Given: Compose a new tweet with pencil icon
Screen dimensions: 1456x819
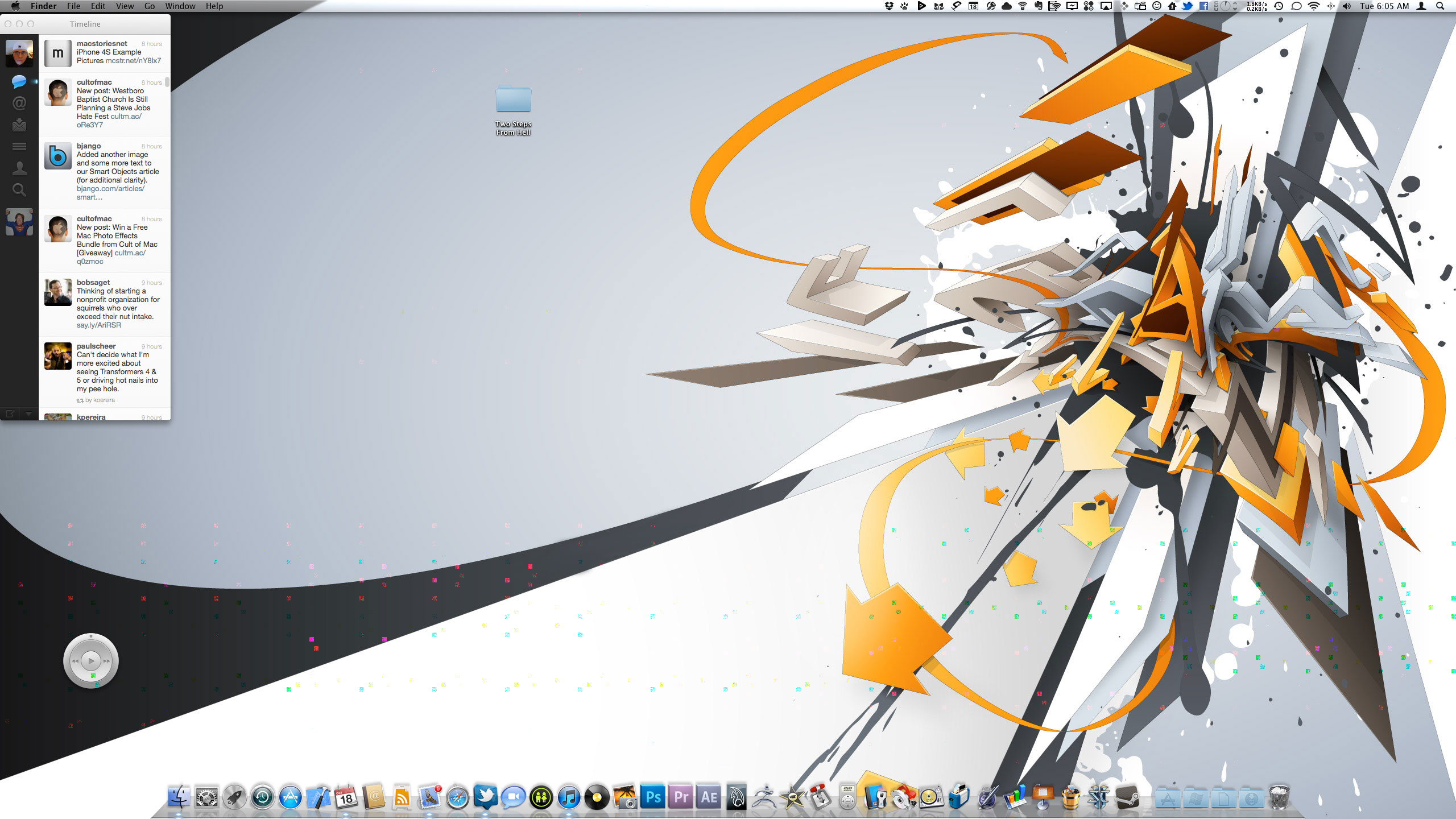Looking at the screenshot, I should pyautogui.click(x=10, y=414).
